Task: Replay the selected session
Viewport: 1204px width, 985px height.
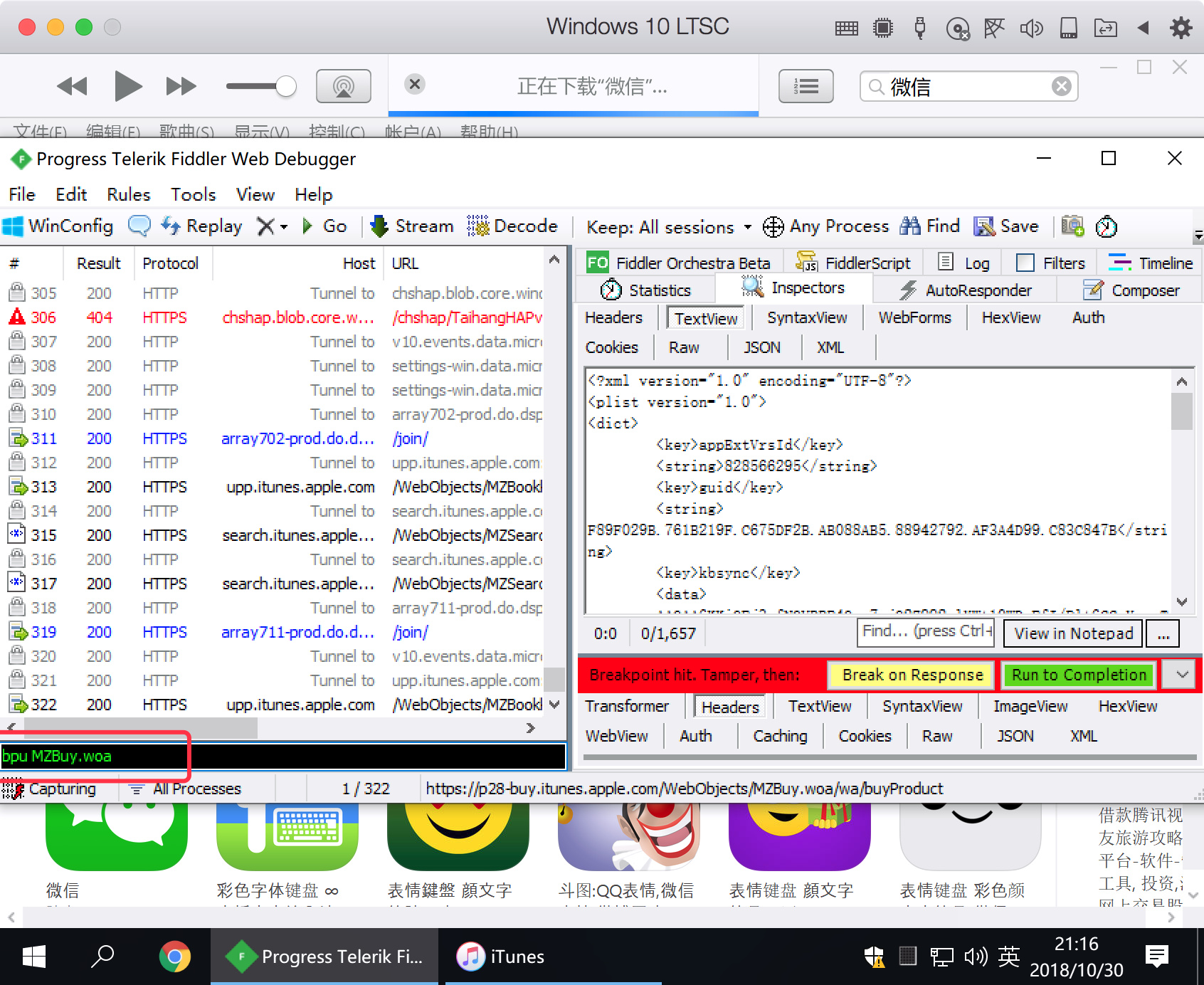Action: click(201, 226)
